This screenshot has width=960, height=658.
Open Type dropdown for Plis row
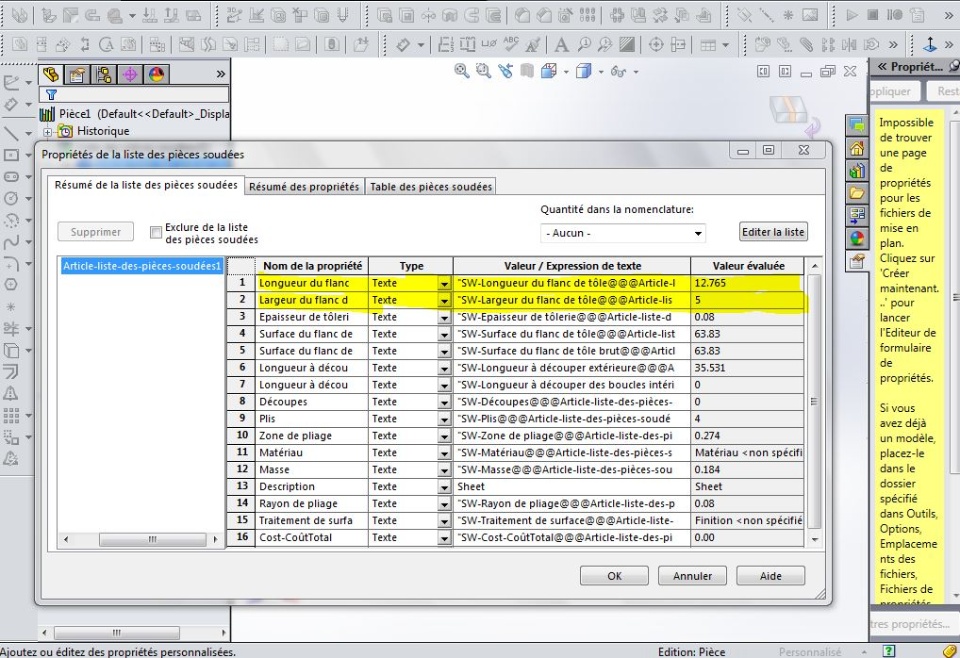[x=444, y=419]
